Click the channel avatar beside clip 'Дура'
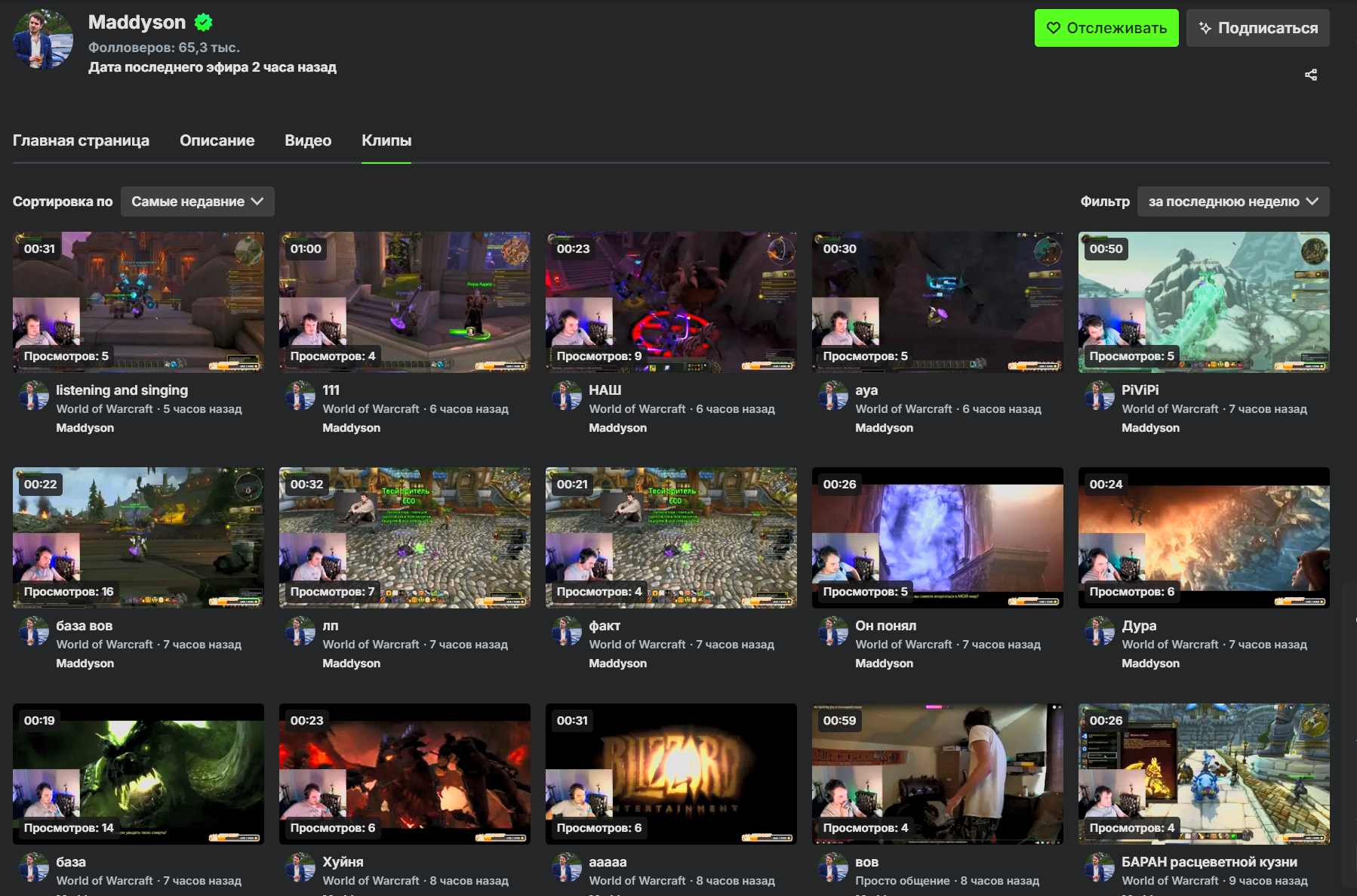 pos(1099,631)
